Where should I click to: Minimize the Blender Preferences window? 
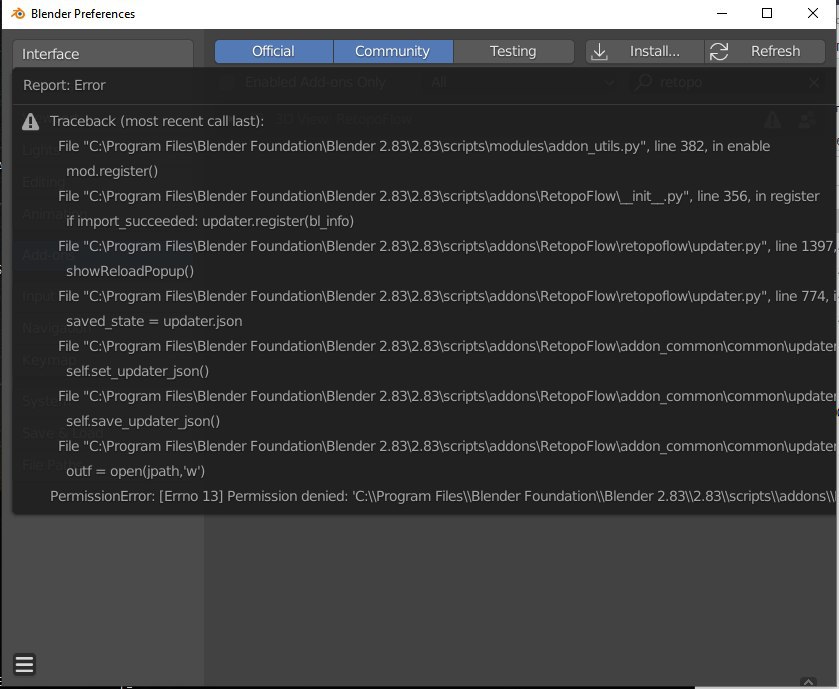(x=722, y=13)
